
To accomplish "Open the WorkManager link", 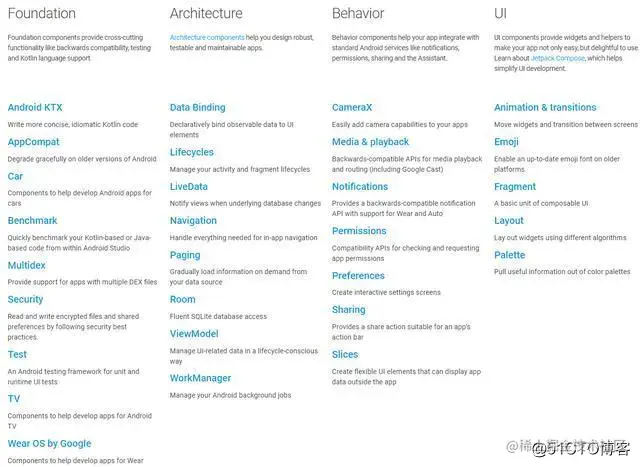I will coord(200,378).
